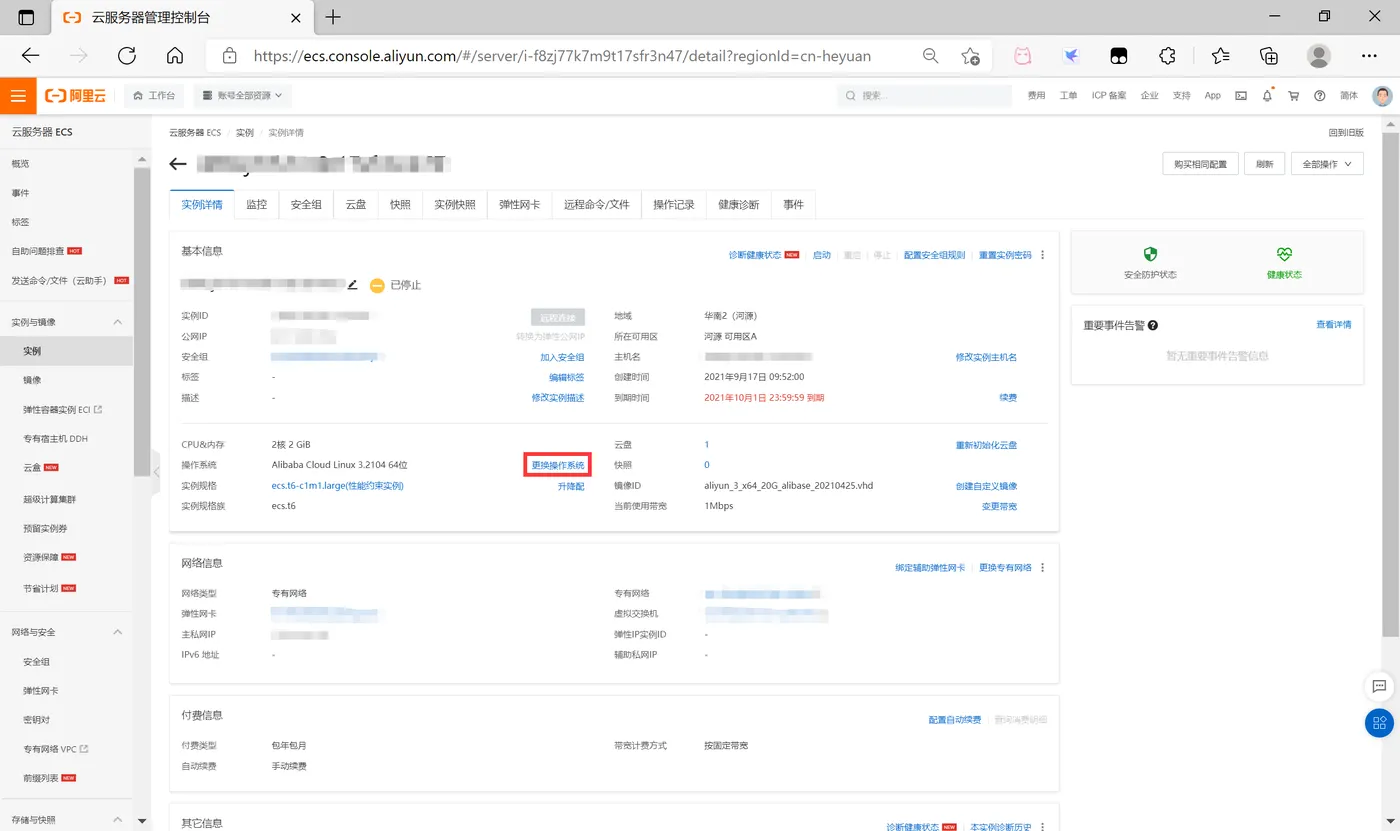The image size is (1400, 831).
Task: Click browser back button
Action: (x=30, y=56)
